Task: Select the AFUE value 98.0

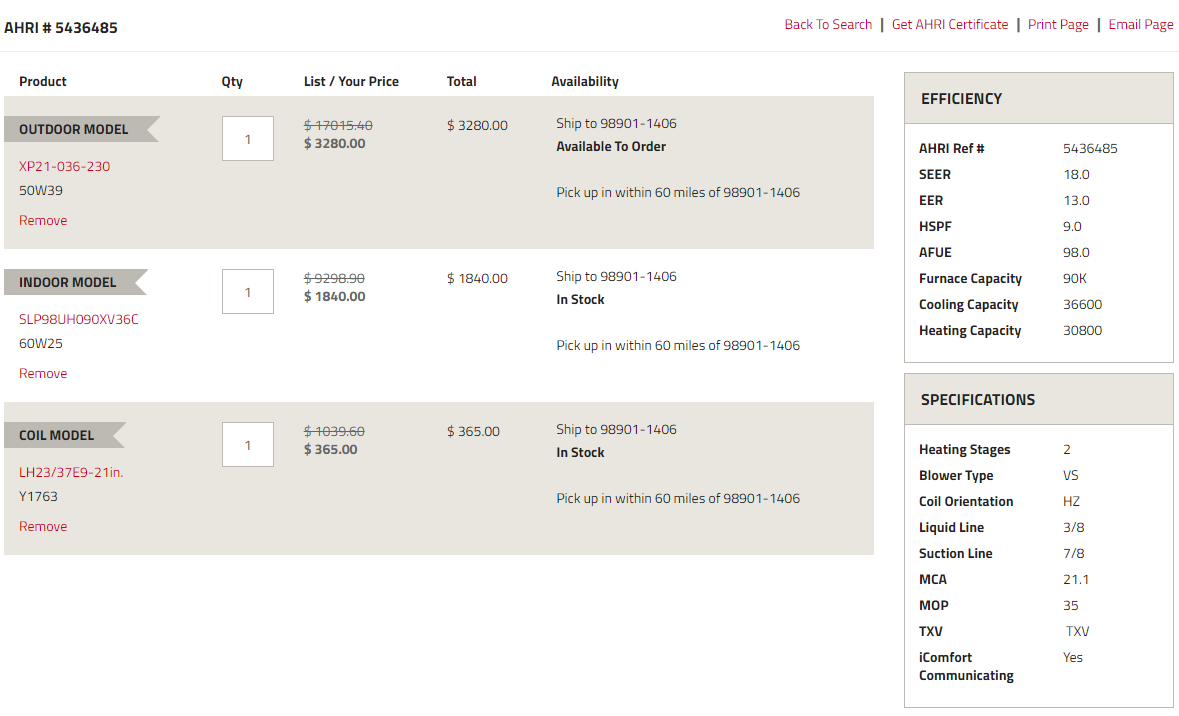Action: point(1077,253)
